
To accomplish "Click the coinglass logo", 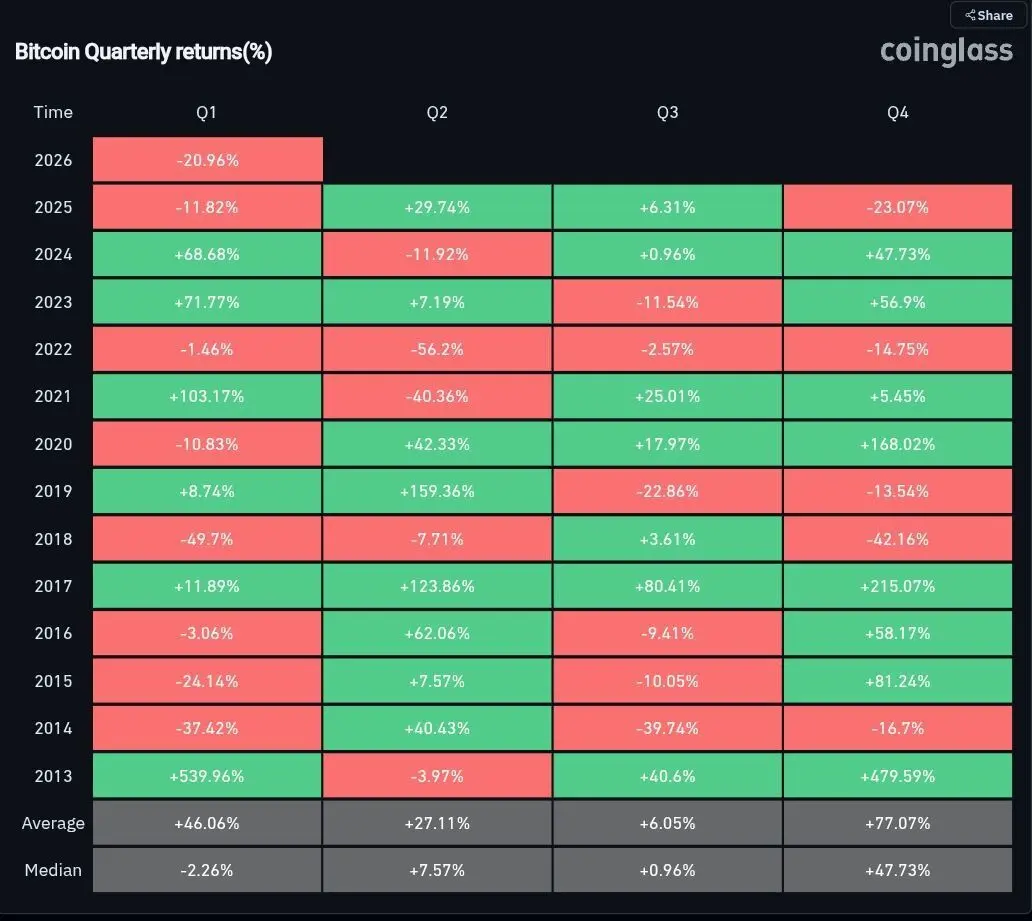I will tap(946, 51).
